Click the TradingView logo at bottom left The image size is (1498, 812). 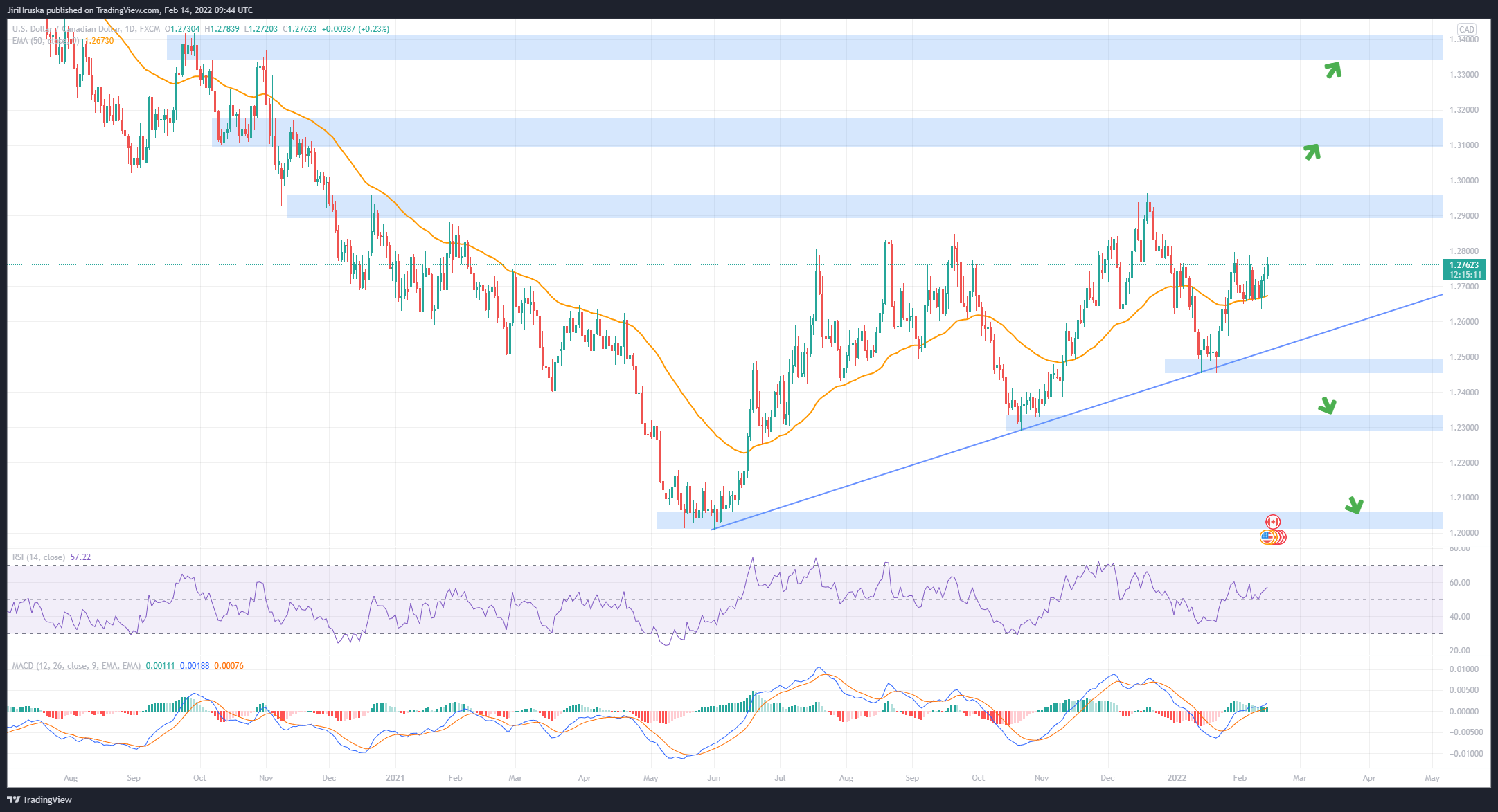(39, 800)
